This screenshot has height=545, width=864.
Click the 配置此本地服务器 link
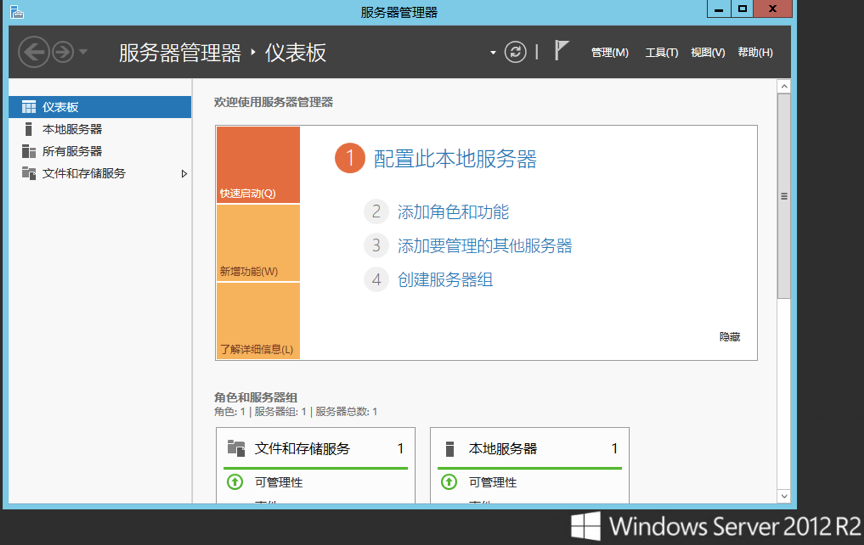[455, 159]
